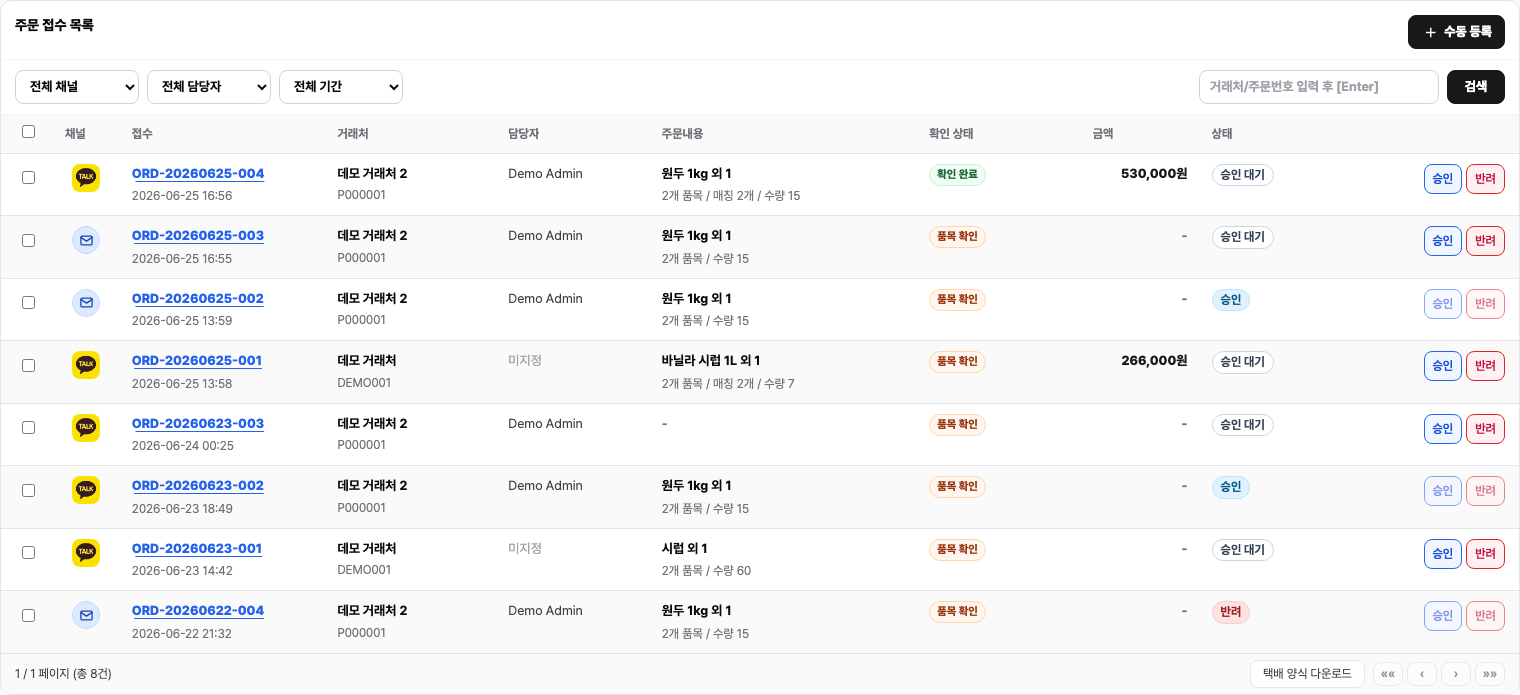Click the 주문내용 column header
This screenshot has width=1520, height=695.
tap(682, 134)
